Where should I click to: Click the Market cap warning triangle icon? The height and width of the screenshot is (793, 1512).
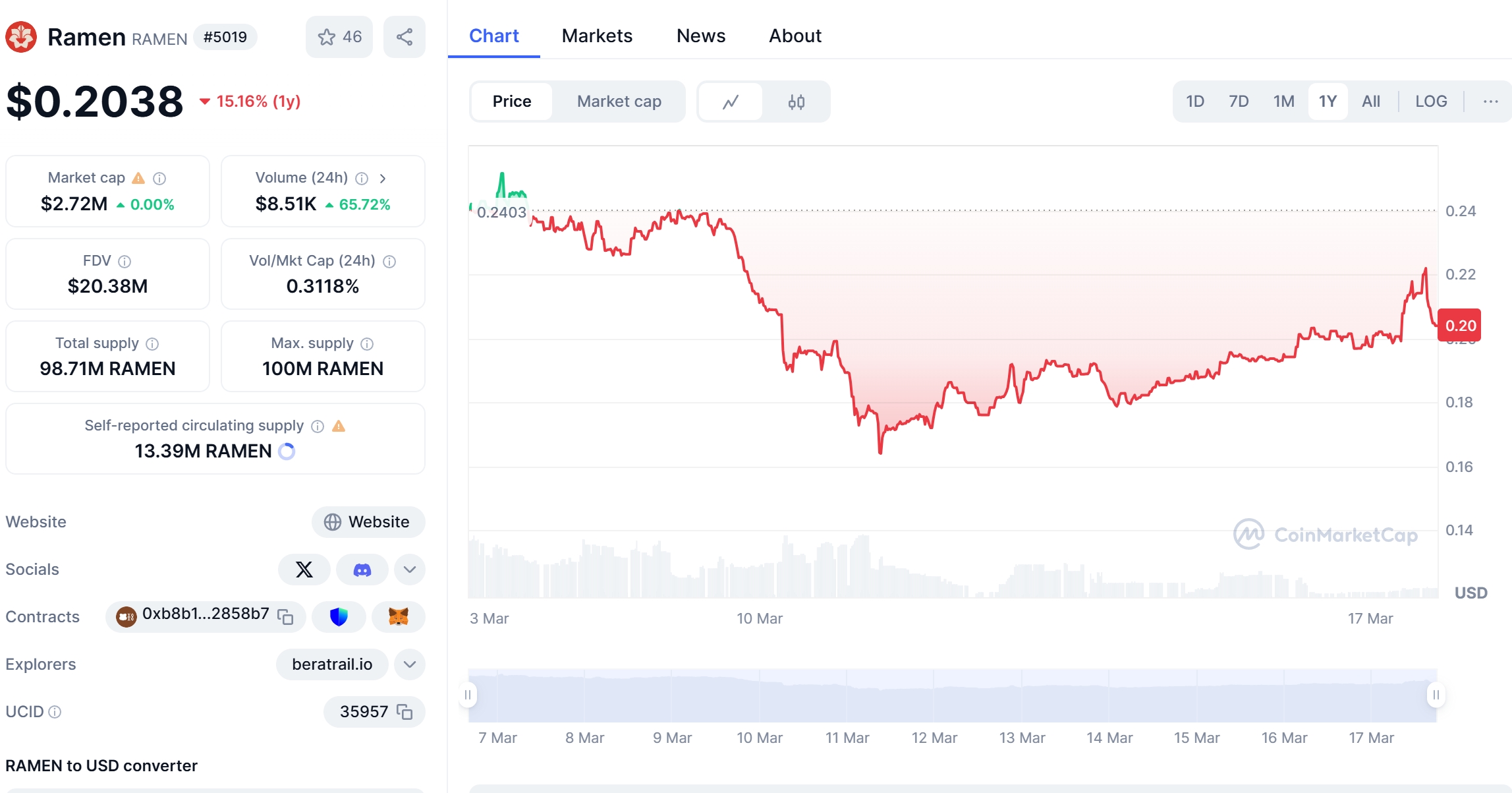[138, 178]
